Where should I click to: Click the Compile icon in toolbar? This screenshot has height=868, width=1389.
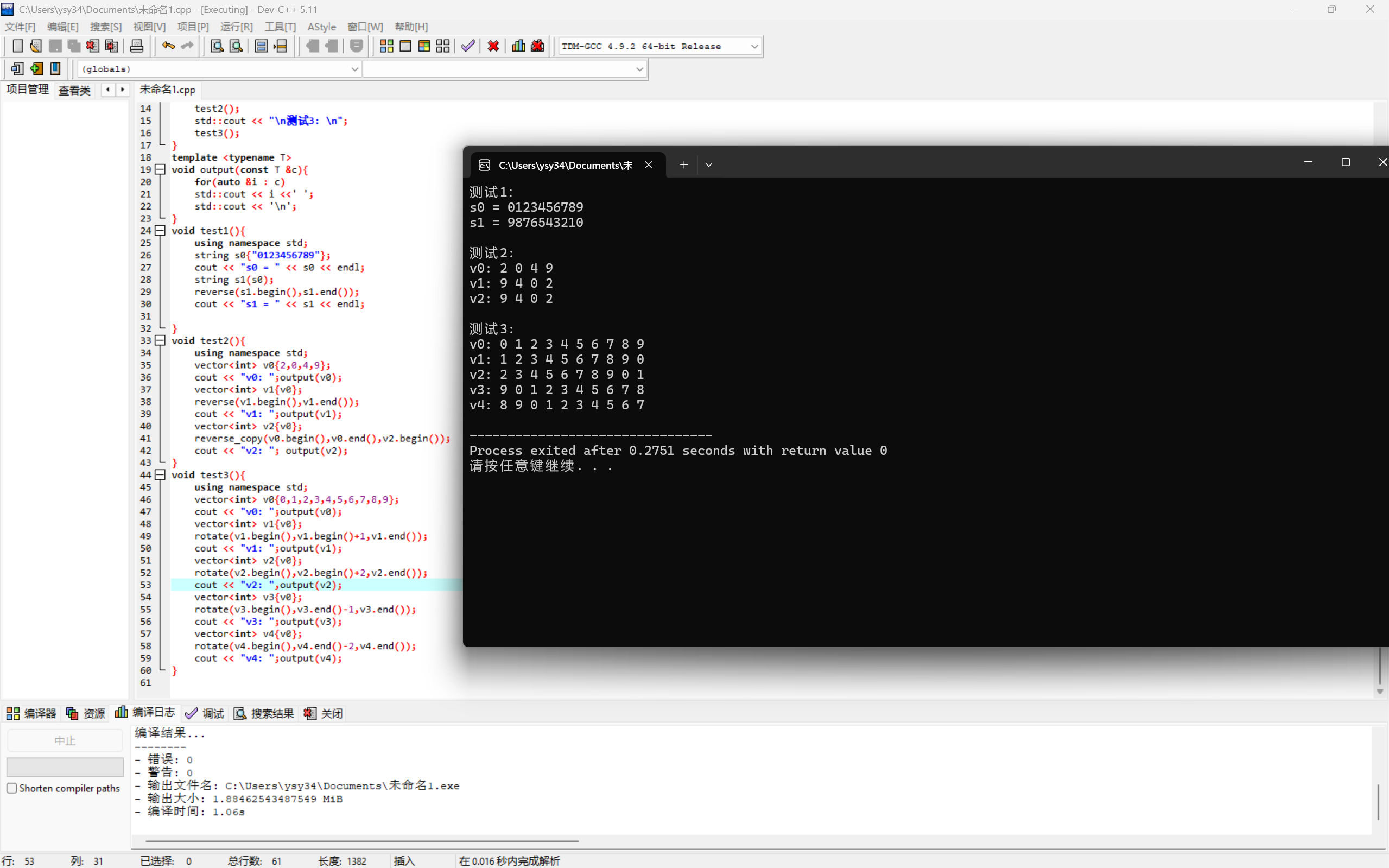tap(386, 46)
